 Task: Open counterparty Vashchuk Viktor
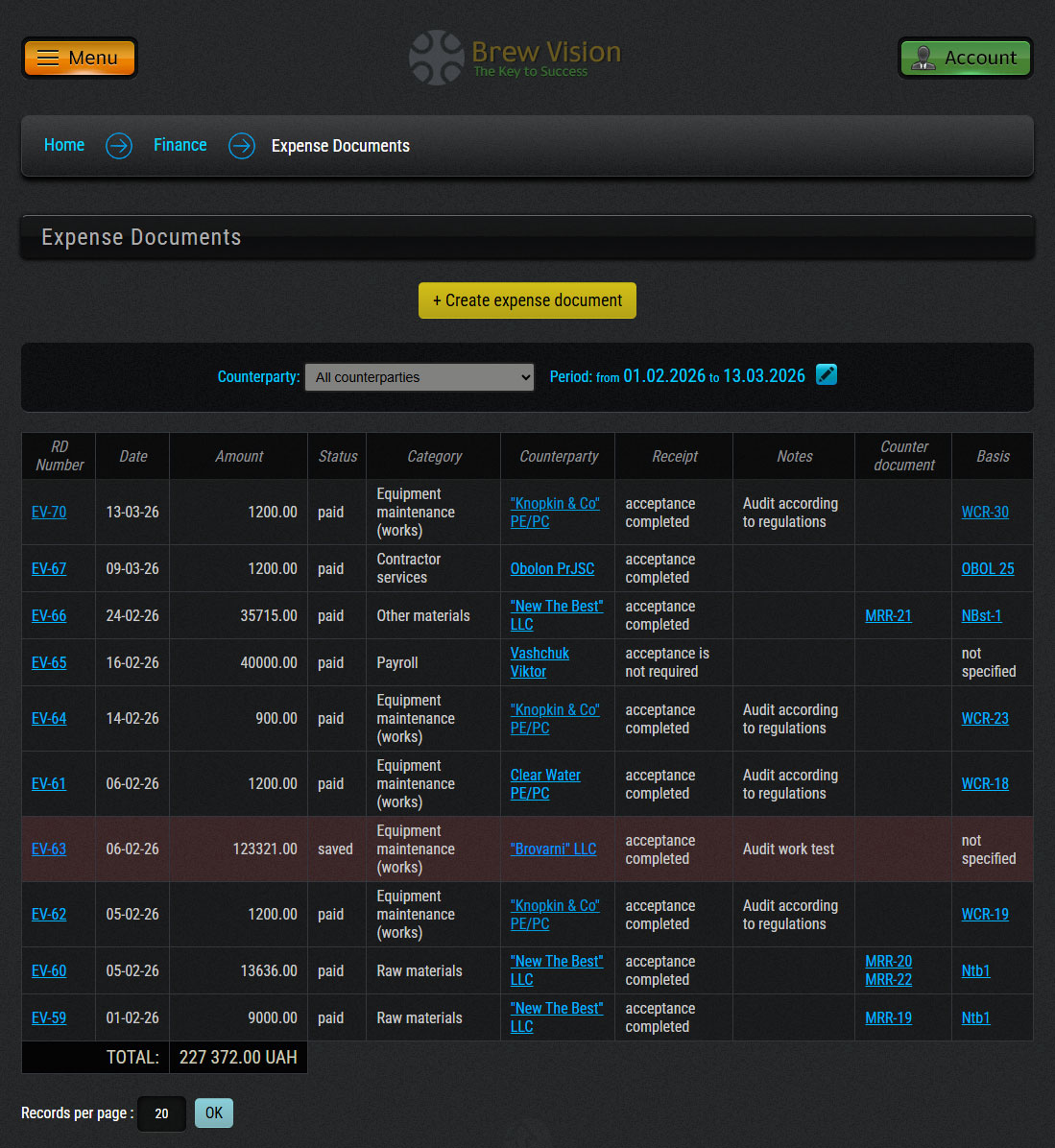(x=539, y=662)
